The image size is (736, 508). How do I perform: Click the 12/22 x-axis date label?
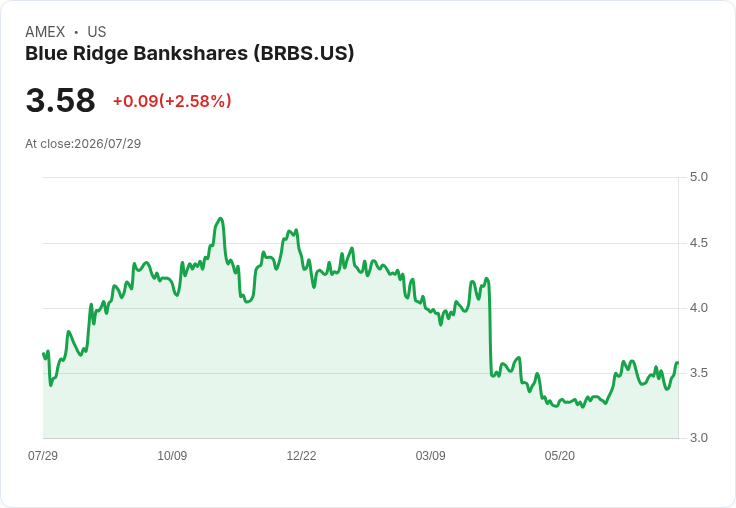[x=301, y=456]
